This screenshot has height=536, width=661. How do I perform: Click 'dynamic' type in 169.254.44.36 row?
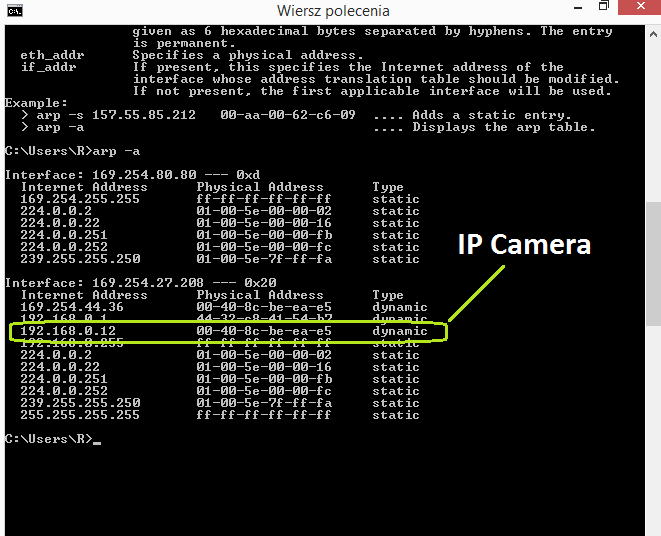[400, 307]
